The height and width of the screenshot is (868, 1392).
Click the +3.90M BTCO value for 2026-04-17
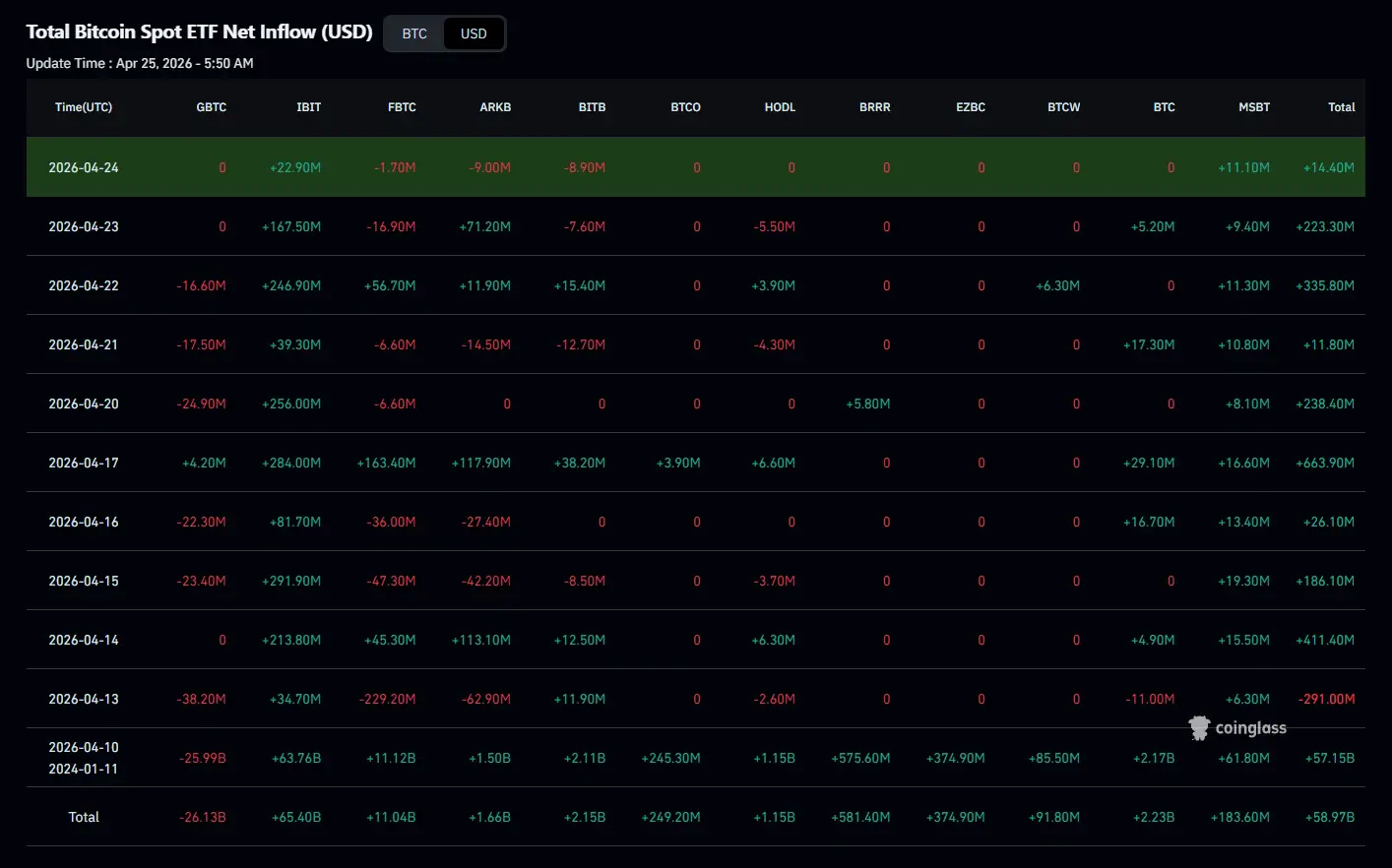click(x=678, y=463)
